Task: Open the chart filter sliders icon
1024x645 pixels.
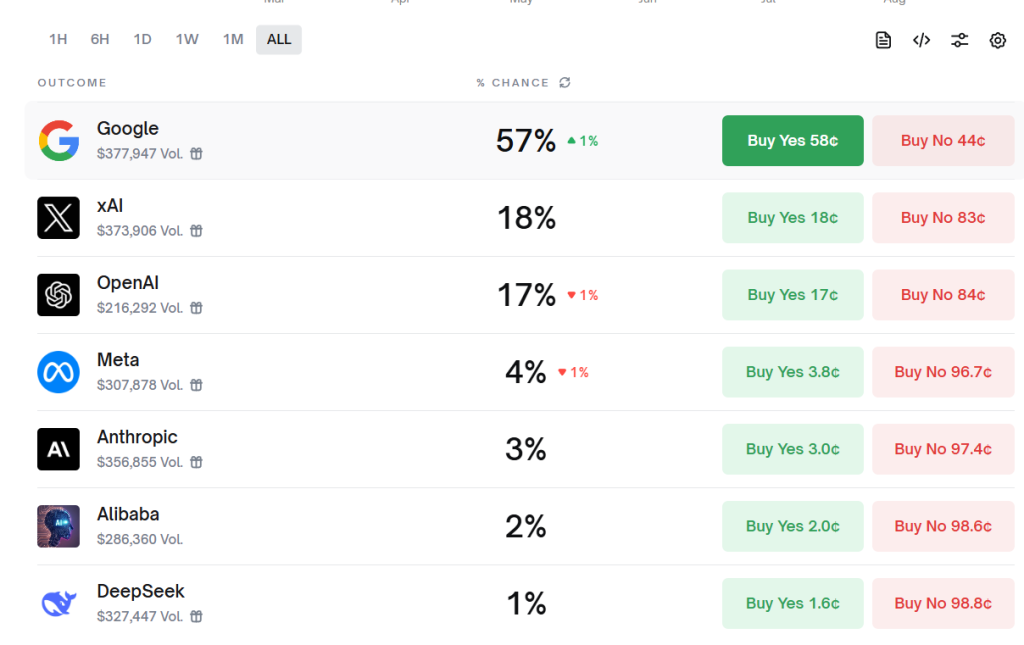Action: click(x=959, y=40)
